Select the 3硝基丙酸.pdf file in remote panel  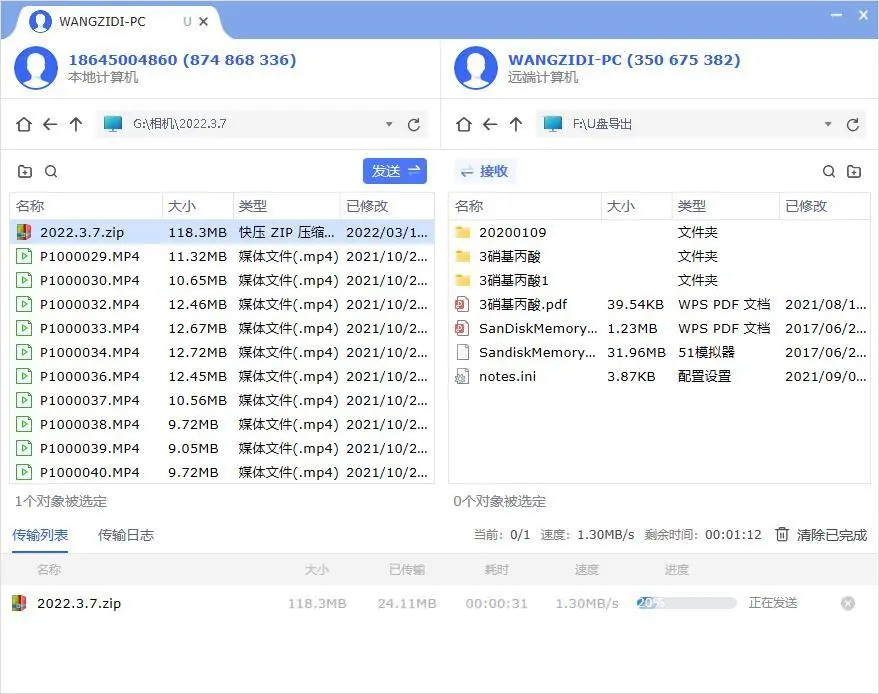512,304
